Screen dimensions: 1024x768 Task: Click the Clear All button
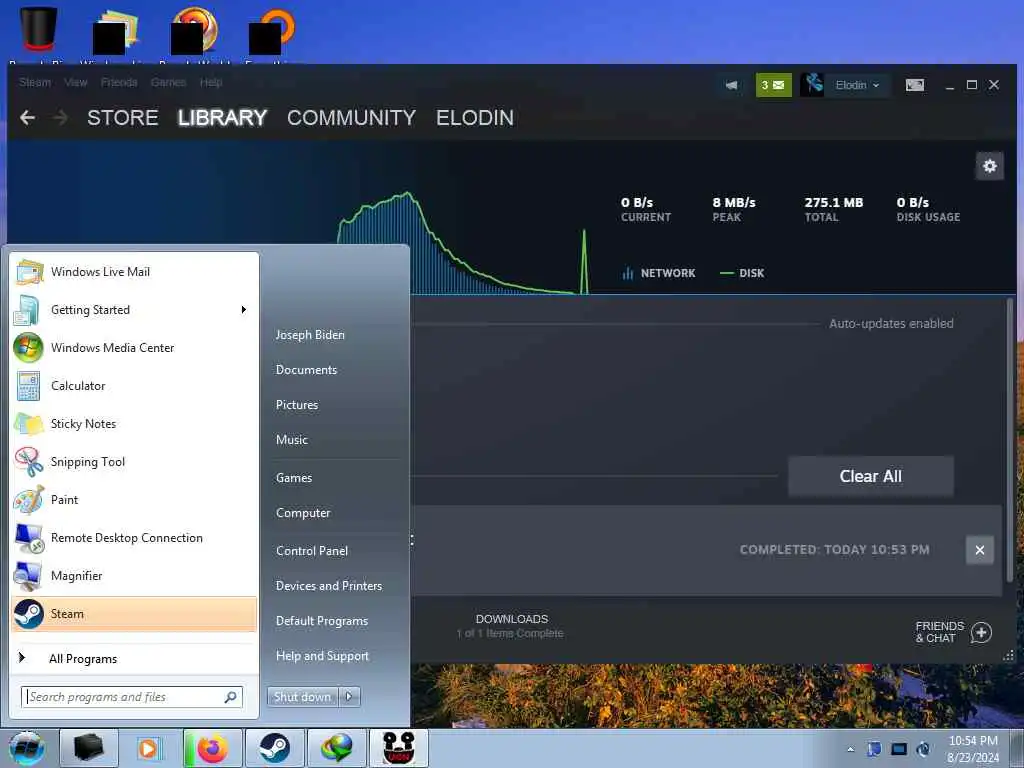(x=871, y=476)
